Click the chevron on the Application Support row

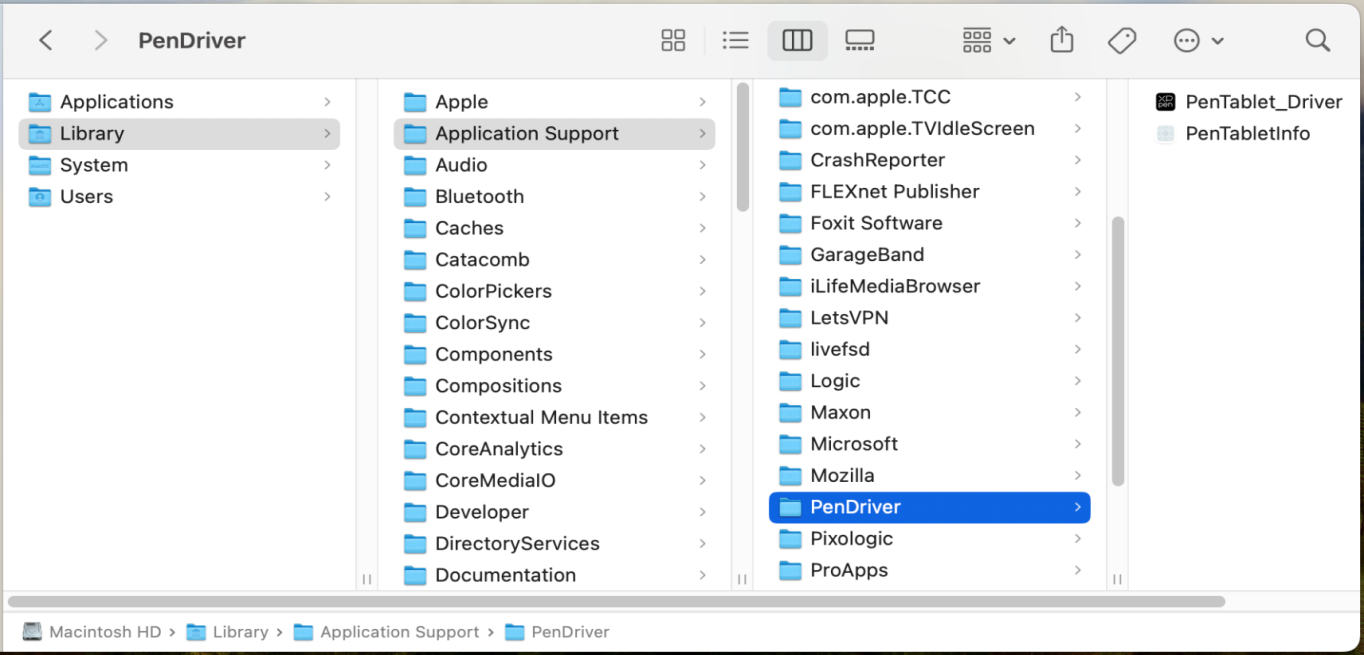[x=702, y=133]
